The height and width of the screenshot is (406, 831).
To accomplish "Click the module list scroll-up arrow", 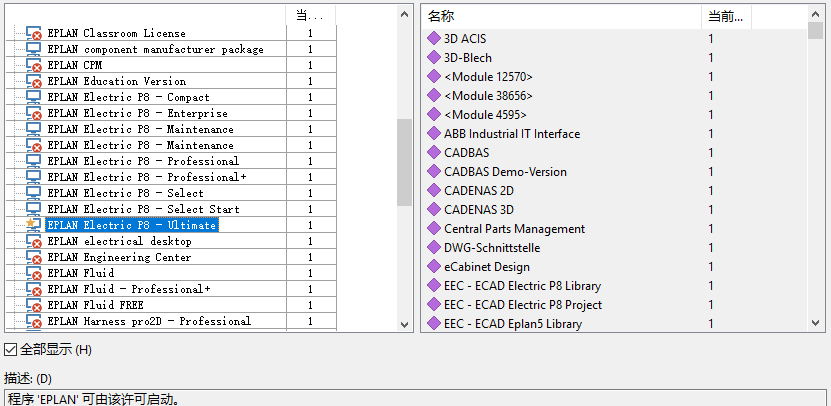I will point(815,14).
